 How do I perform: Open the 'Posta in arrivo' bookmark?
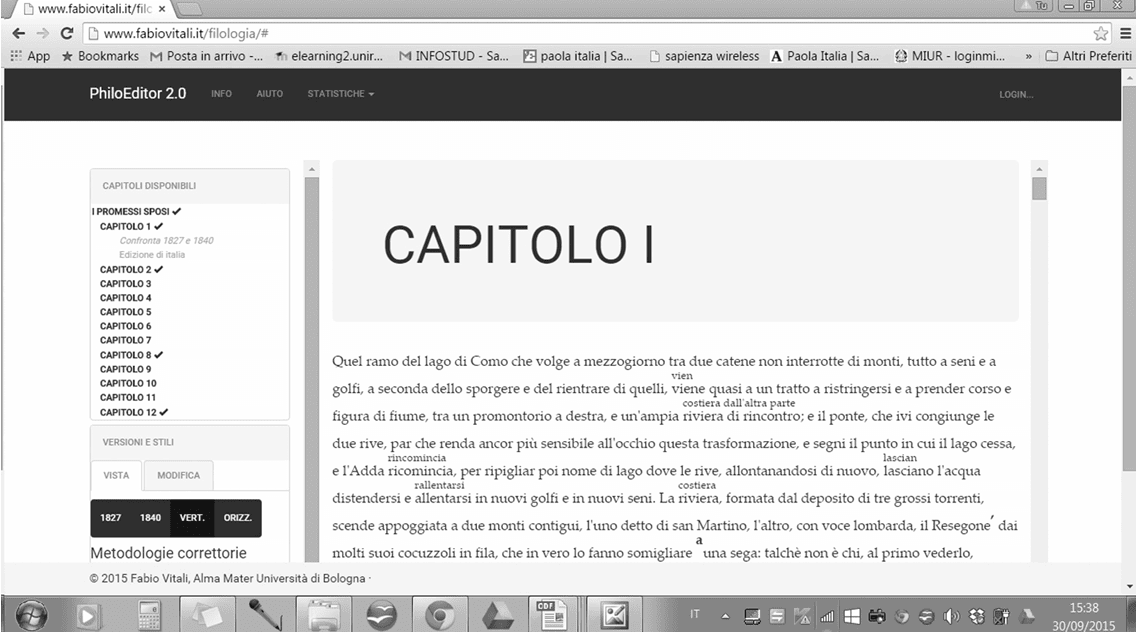pos(207,56)
